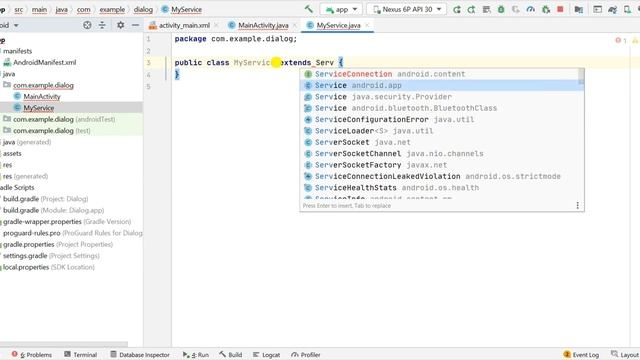Click 'dialog' in the breadcrumb path

click(x=143, y=9)
